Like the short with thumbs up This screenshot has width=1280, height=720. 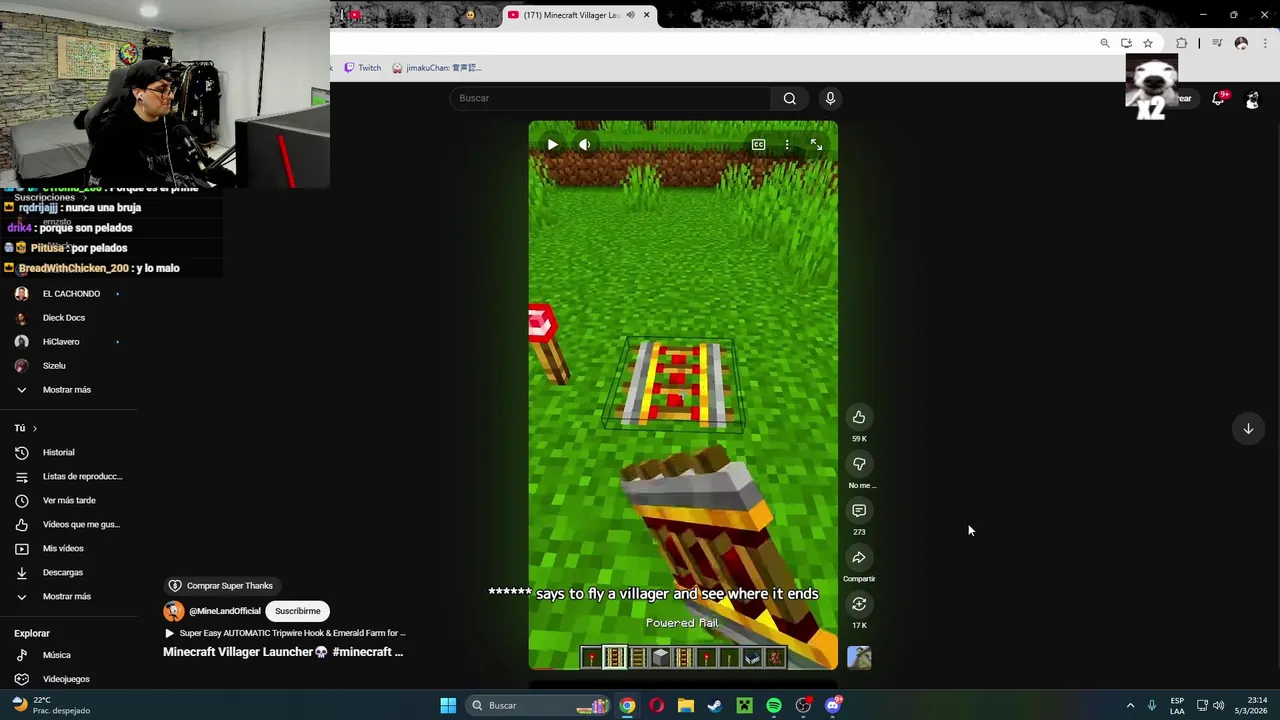point(859,417)
